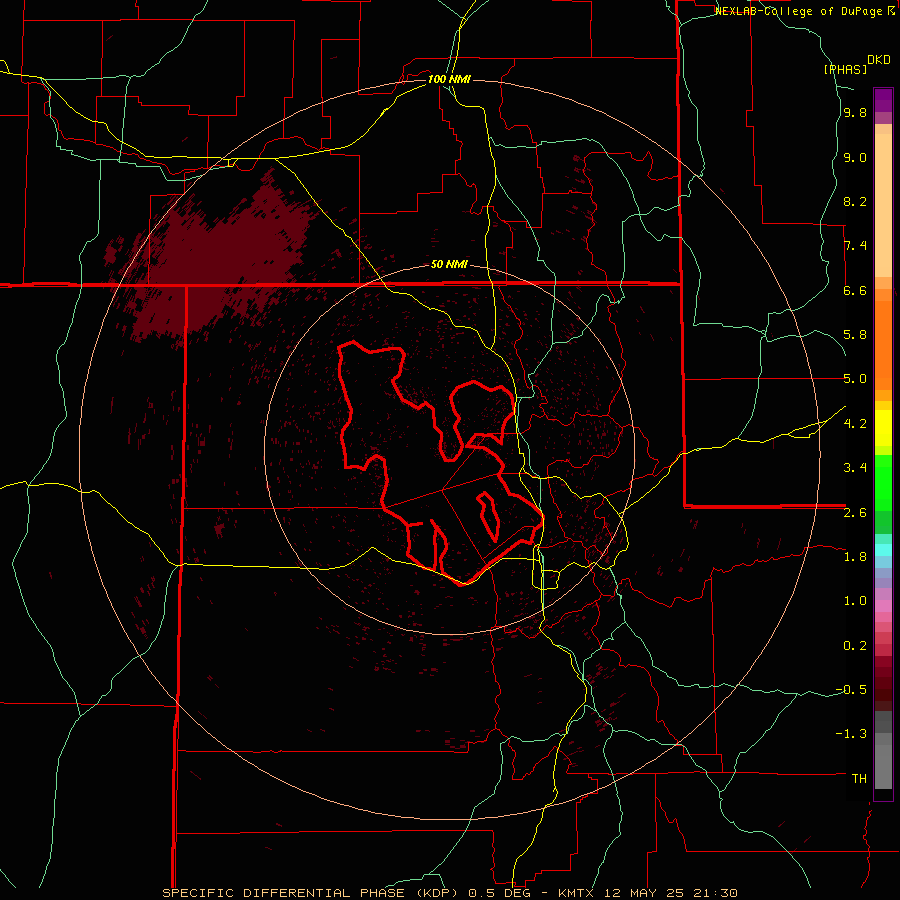Click the TH threshold label
900x900 pixels.
coord(859,779)
